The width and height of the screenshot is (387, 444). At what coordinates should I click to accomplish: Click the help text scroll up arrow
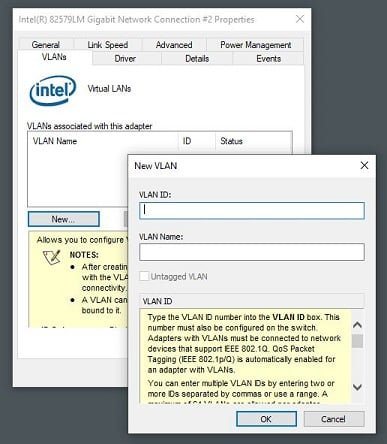357,325
